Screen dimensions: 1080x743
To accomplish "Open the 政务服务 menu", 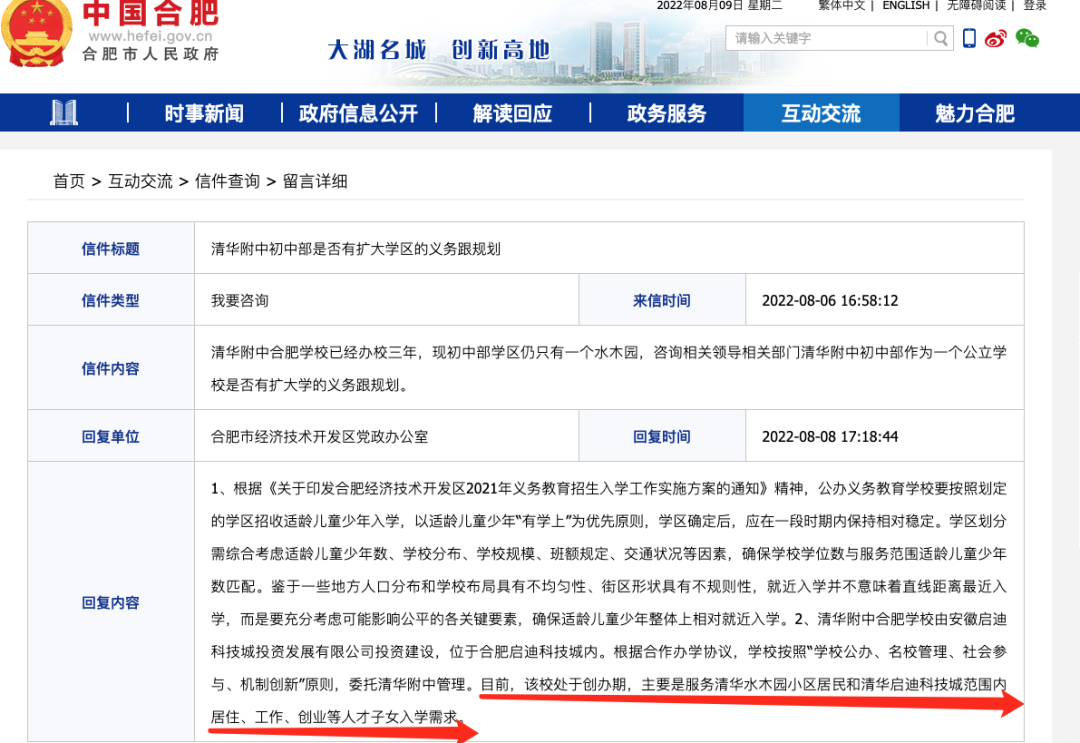I will point(667,113).
